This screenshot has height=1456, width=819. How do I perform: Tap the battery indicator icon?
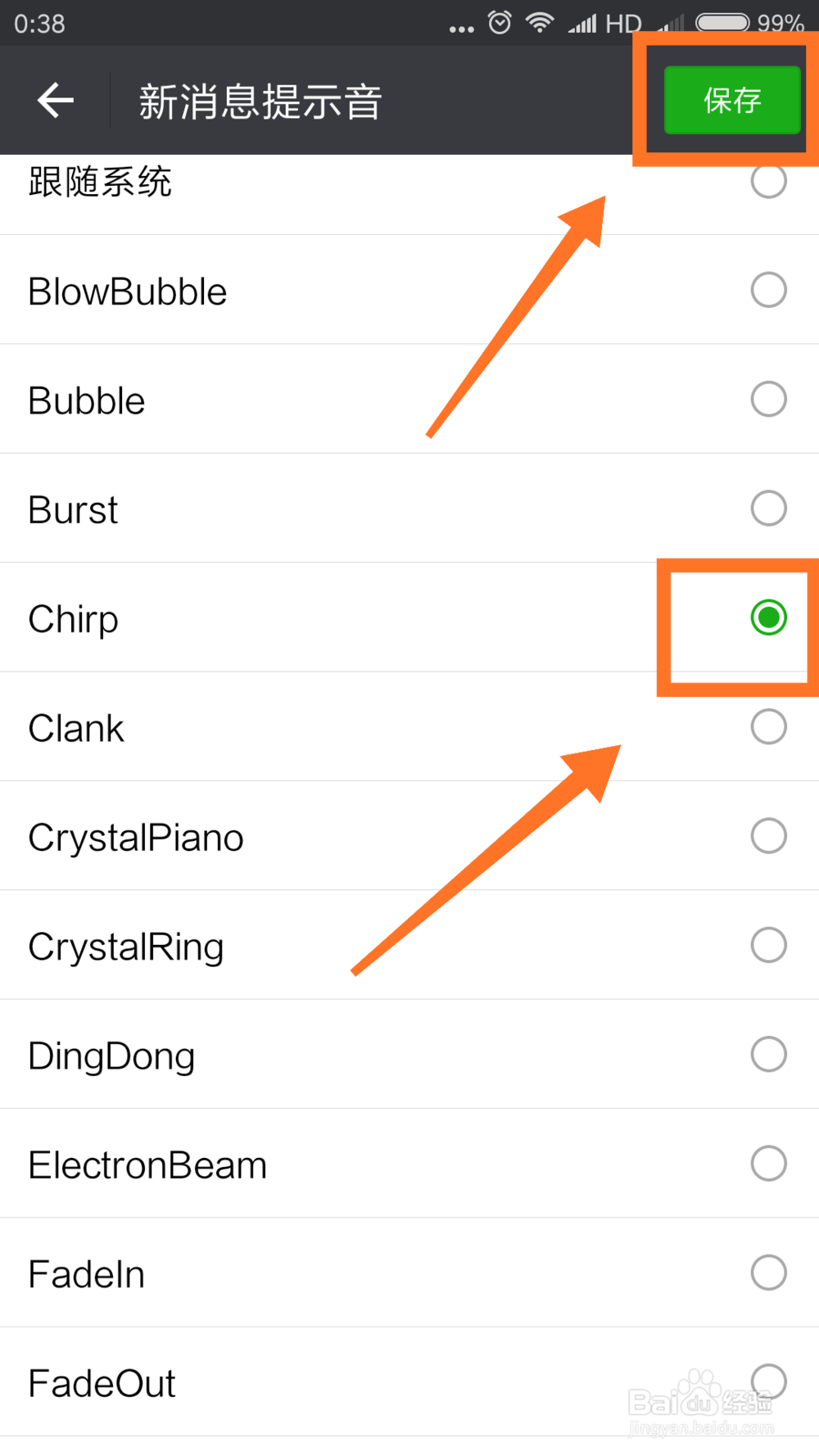point(722,22)
